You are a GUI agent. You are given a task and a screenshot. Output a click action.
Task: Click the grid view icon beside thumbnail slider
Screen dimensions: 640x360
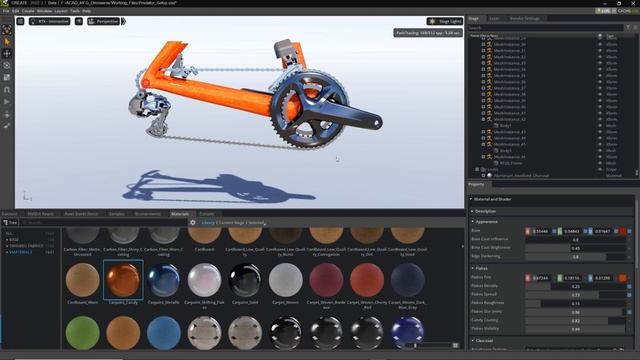click(x=456, y=345)
